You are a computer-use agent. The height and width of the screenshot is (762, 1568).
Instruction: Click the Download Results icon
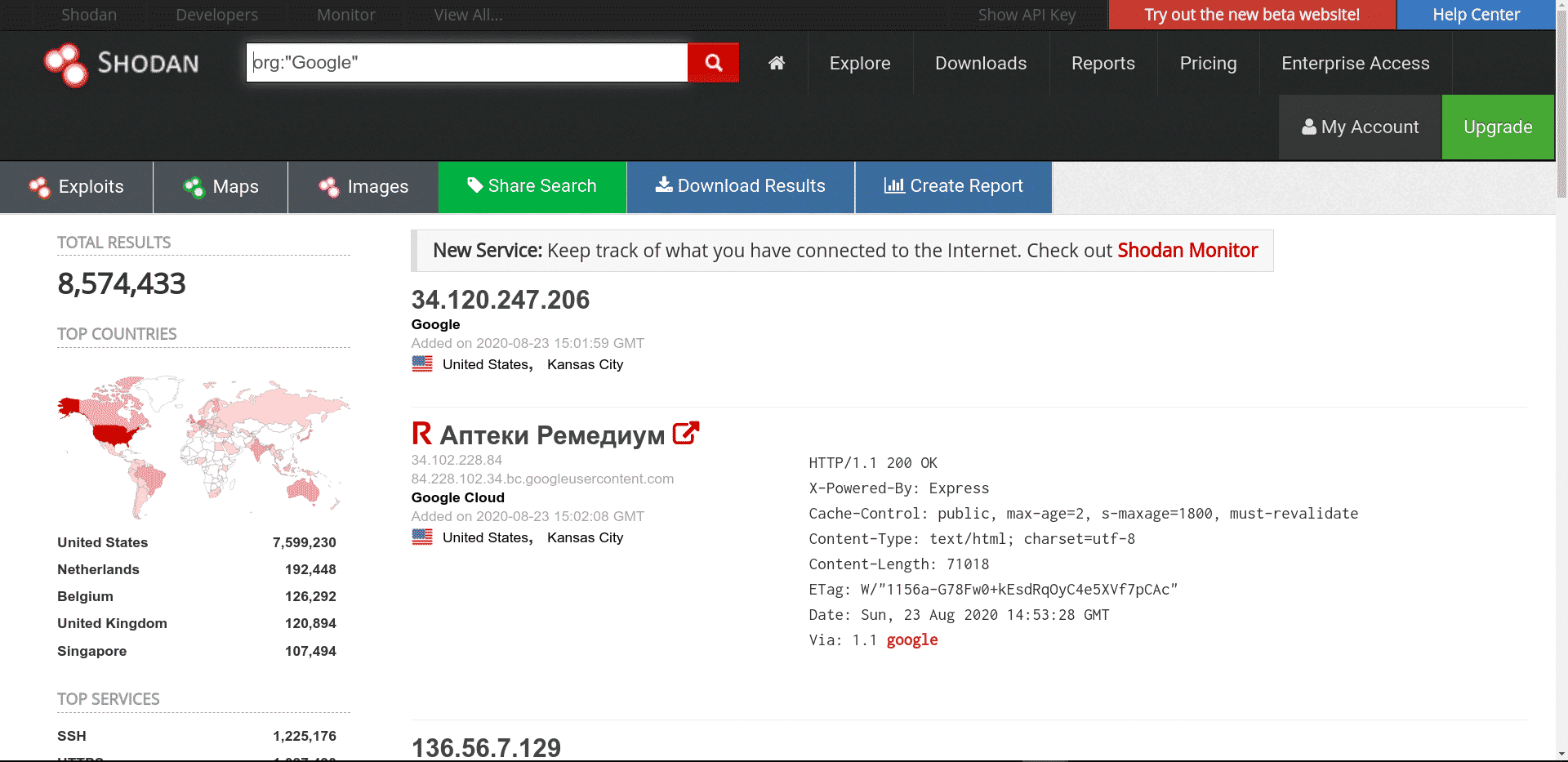tap(663, 185)
